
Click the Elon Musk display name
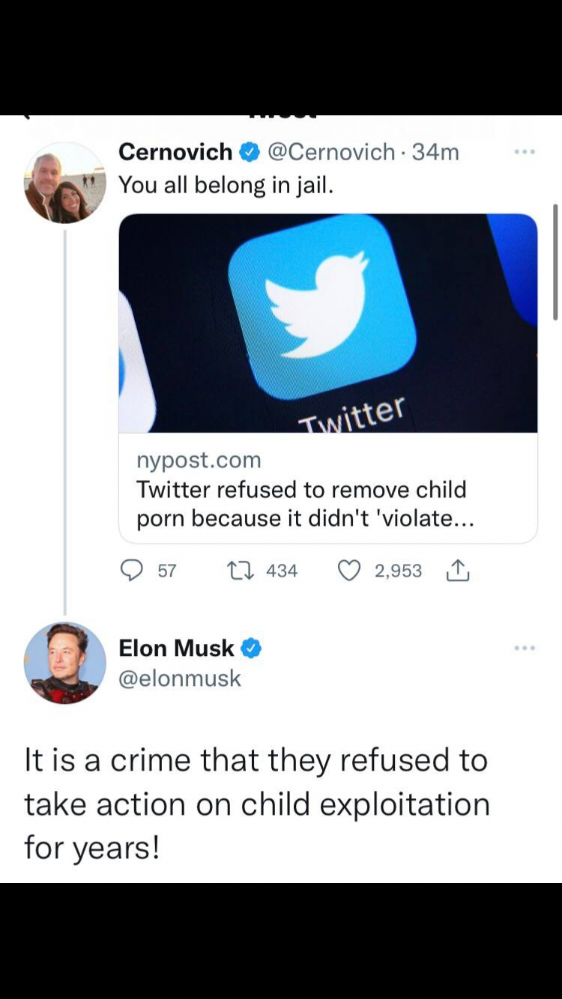pyautogui.click(x=177, y=649)
